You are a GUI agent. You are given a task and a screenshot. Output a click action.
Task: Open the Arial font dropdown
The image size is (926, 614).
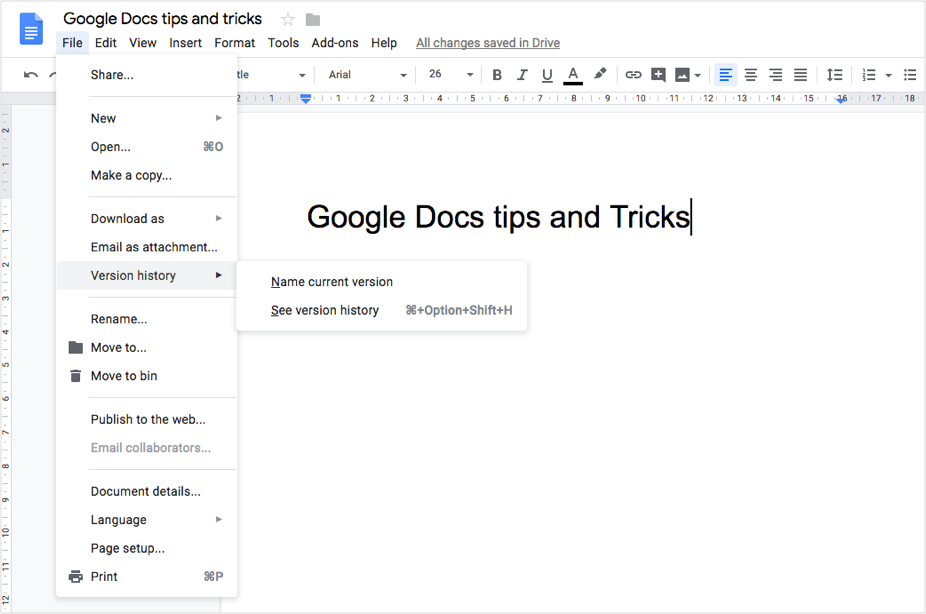pyautogui.click(x=367, y=75)
